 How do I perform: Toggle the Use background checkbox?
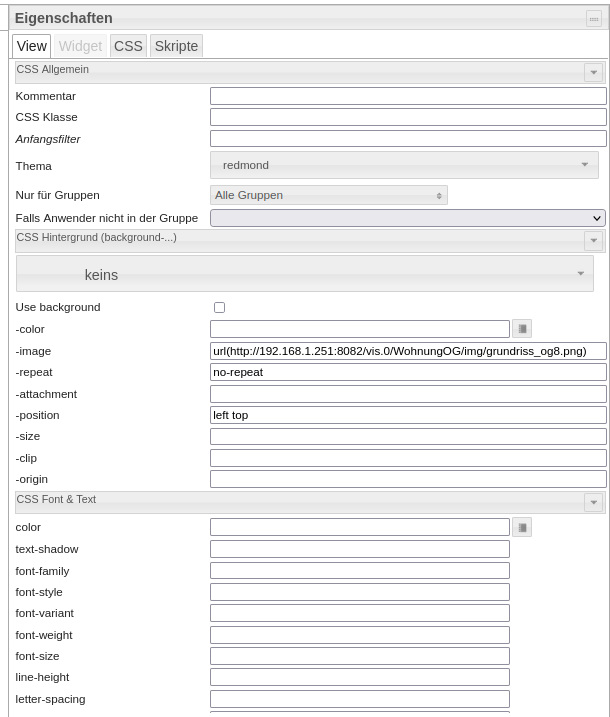pyautogui.click(x=220, y=307)
